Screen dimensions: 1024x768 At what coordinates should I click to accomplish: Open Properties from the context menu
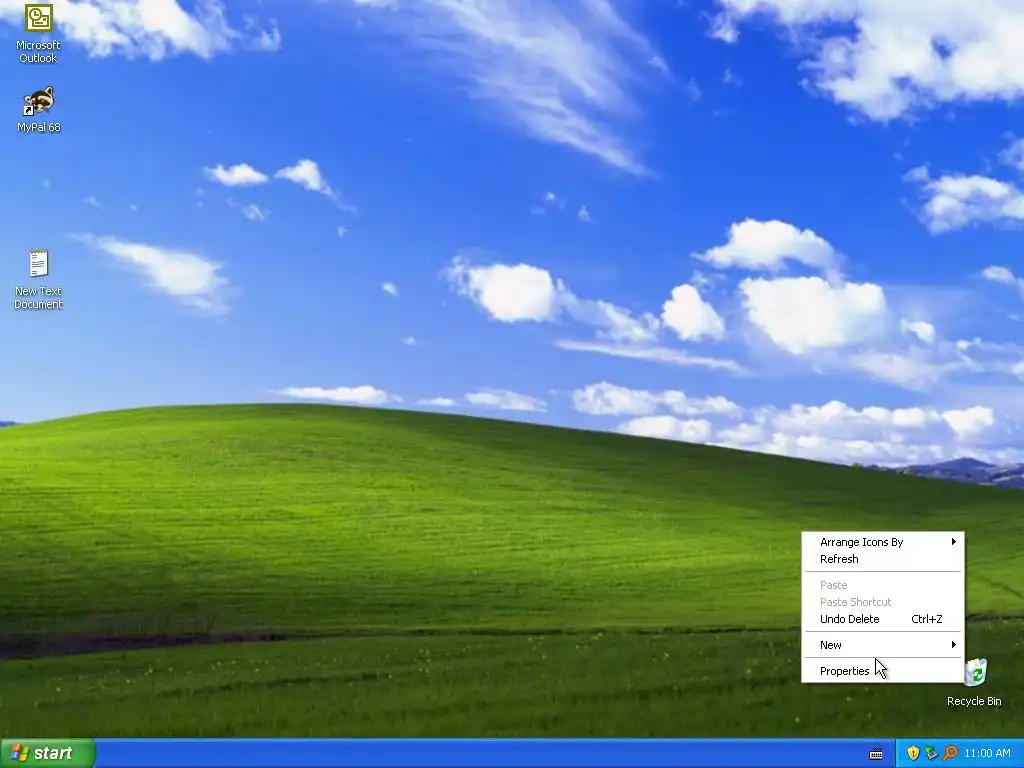[x=882, y=671]
